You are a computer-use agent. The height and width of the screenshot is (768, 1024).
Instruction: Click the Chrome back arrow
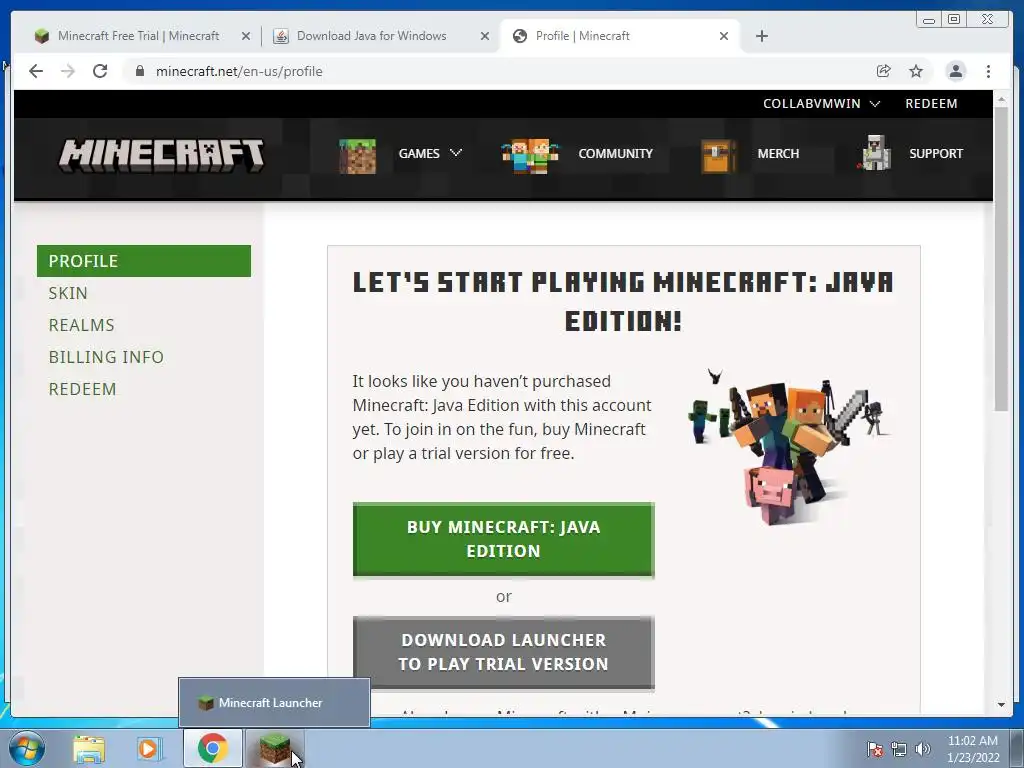click(36, 71)
